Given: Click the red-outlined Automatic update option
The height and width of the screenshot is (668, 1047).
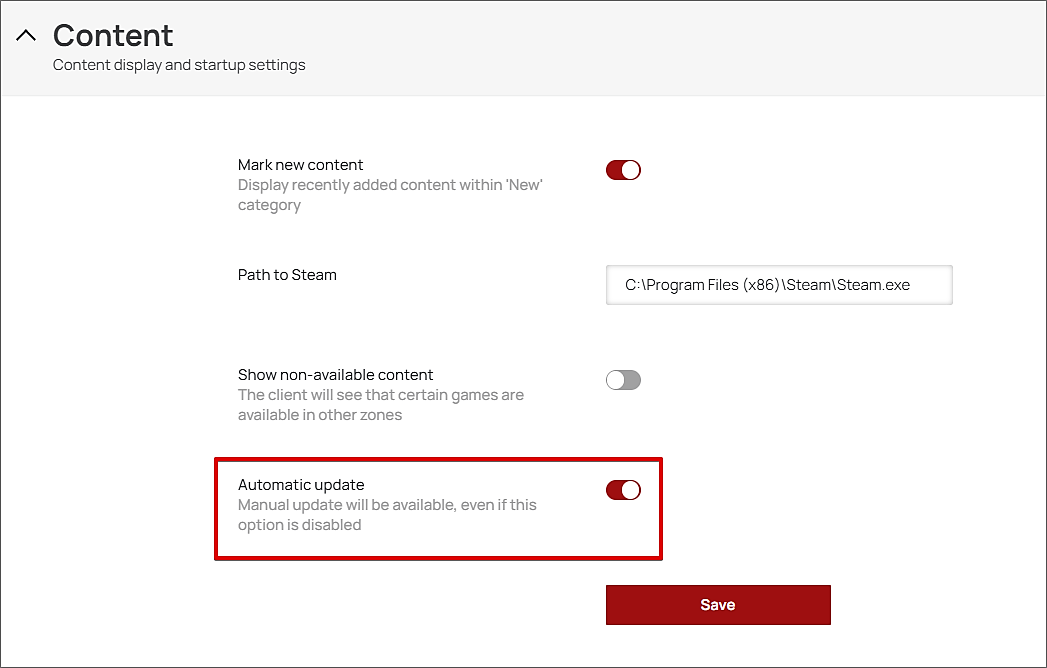Looking at the screenshot, I should [438, 508].
